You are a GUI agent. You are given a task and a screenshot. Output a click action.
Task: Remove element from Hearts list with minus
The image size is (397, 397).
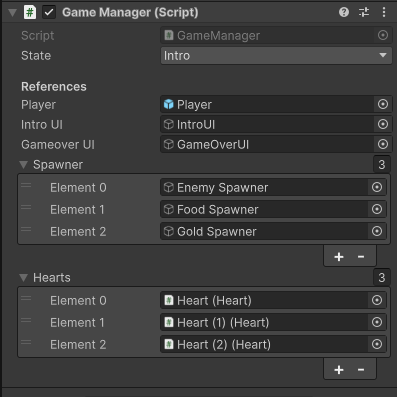coord(361,370)
